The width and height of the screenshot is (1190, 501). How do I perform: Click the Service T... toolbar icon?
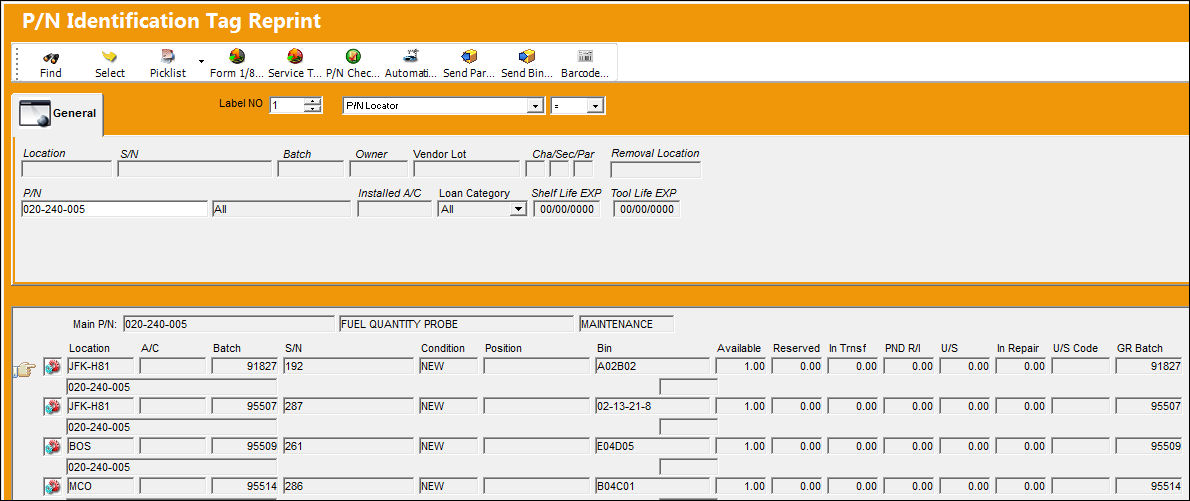(x=295, y=57)
